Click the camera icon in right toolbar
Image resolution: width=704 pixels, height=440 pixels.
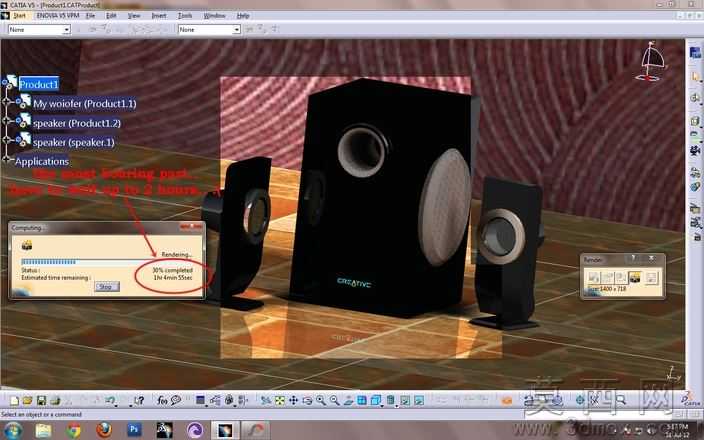(695, 150)
